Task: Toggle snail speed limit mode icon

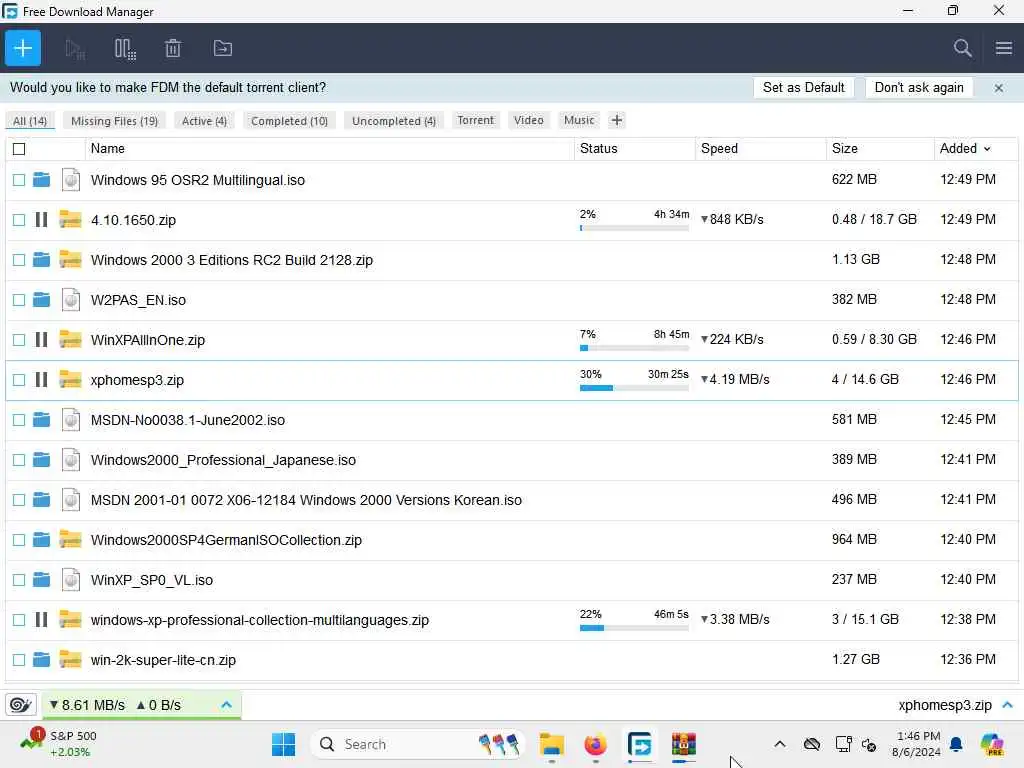Action: pyautogui.click(x=20, y=705)
